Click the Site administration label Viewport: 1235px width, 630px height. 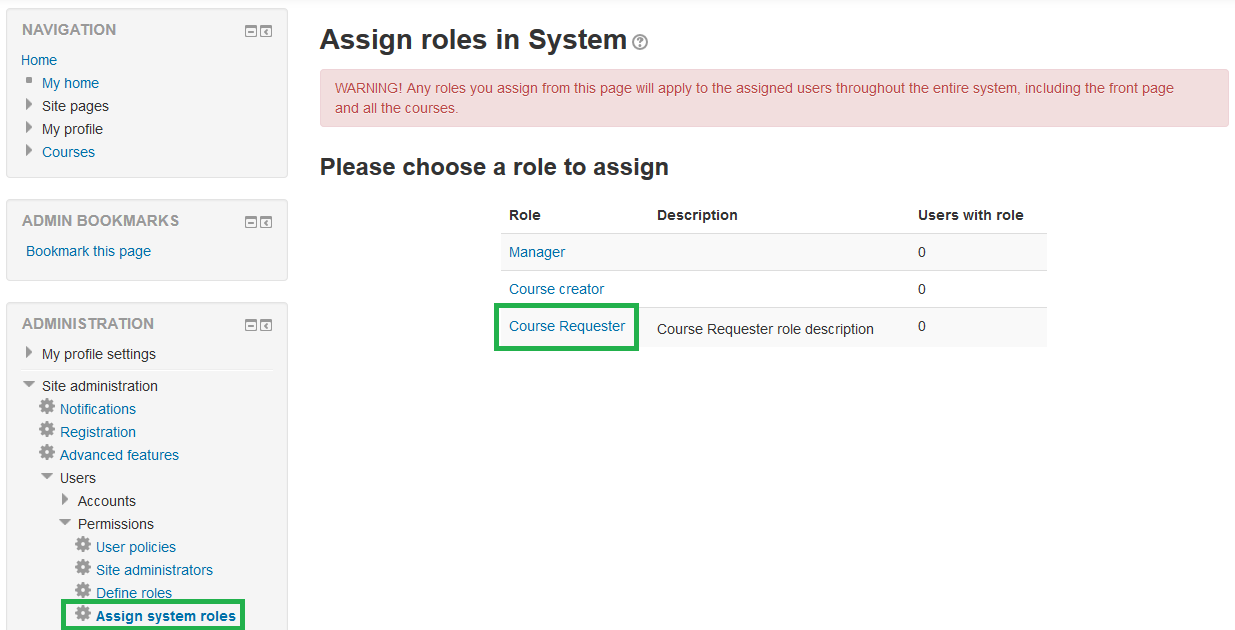tap(100, 386)
